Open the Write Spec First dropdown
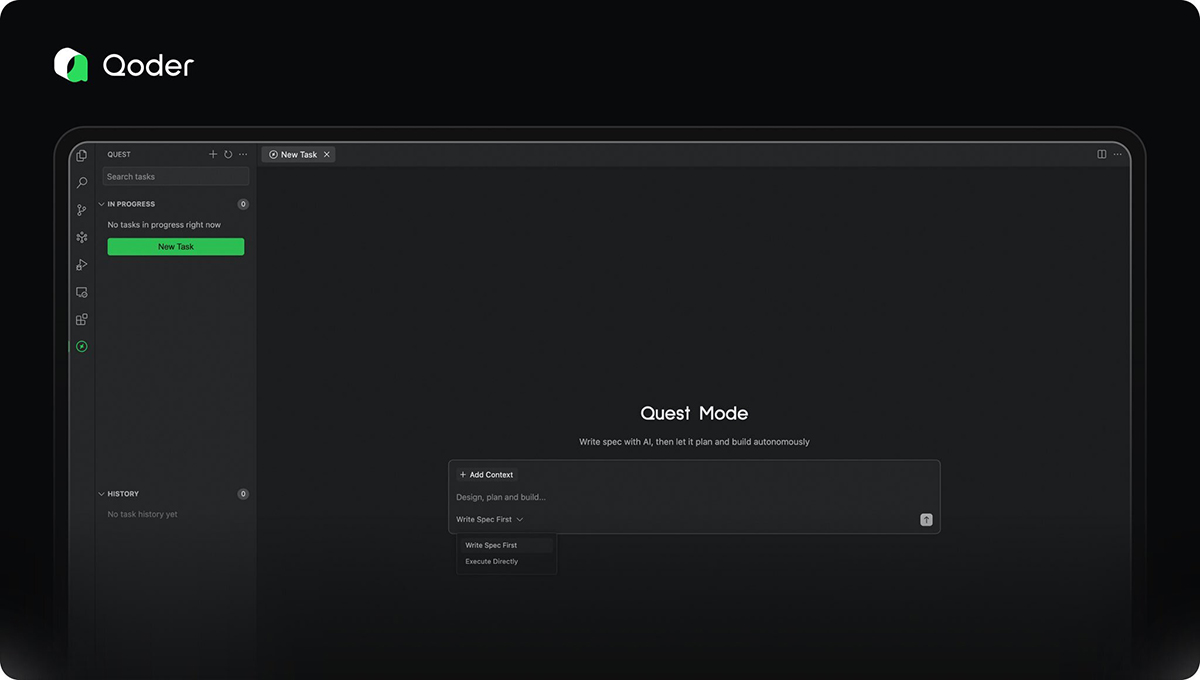Viewport: 1200px width, 680px height. [490, 519]
